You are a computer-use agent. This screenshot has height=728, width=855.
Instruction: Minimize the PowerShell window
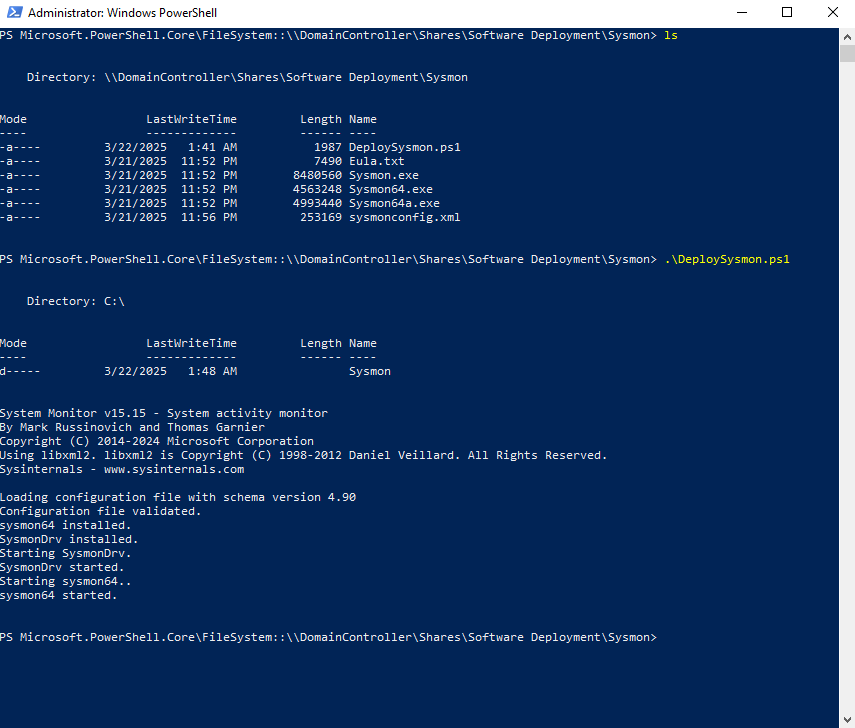741,13
